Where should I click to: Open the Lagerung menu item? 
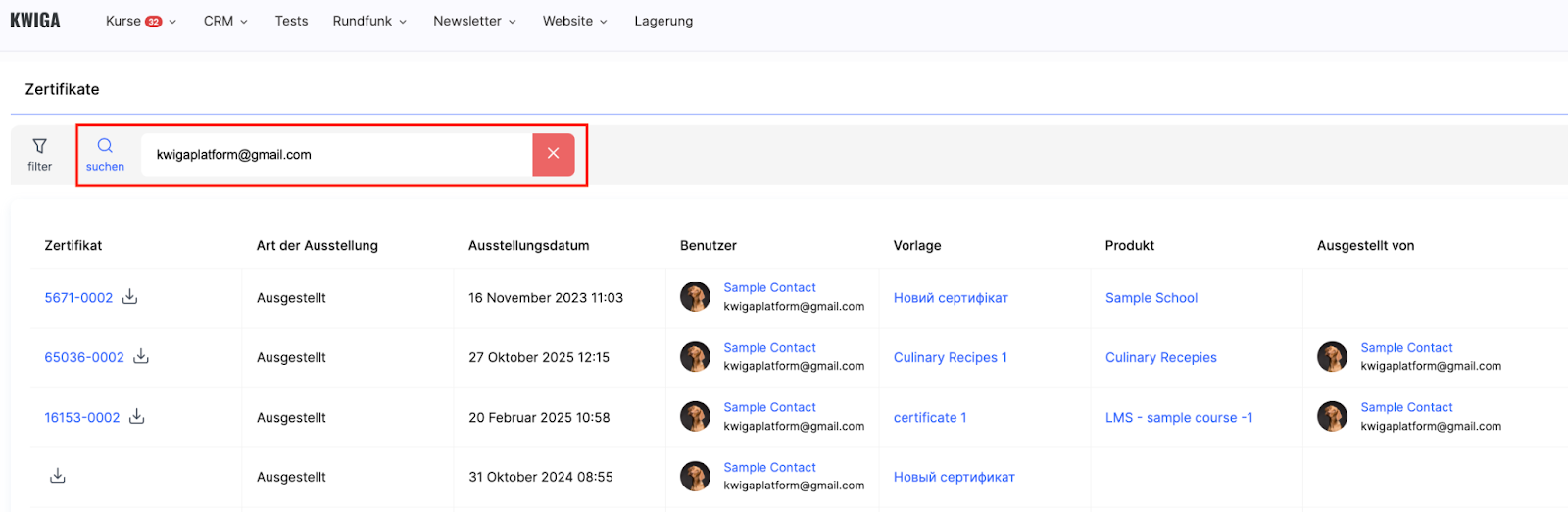pos(663,21)
